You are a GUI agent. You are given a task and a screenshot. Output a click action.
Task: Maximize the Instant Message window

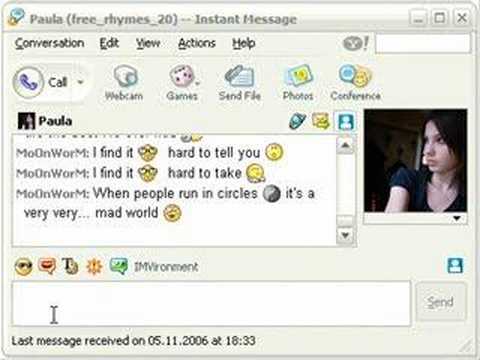click(440, 18)
